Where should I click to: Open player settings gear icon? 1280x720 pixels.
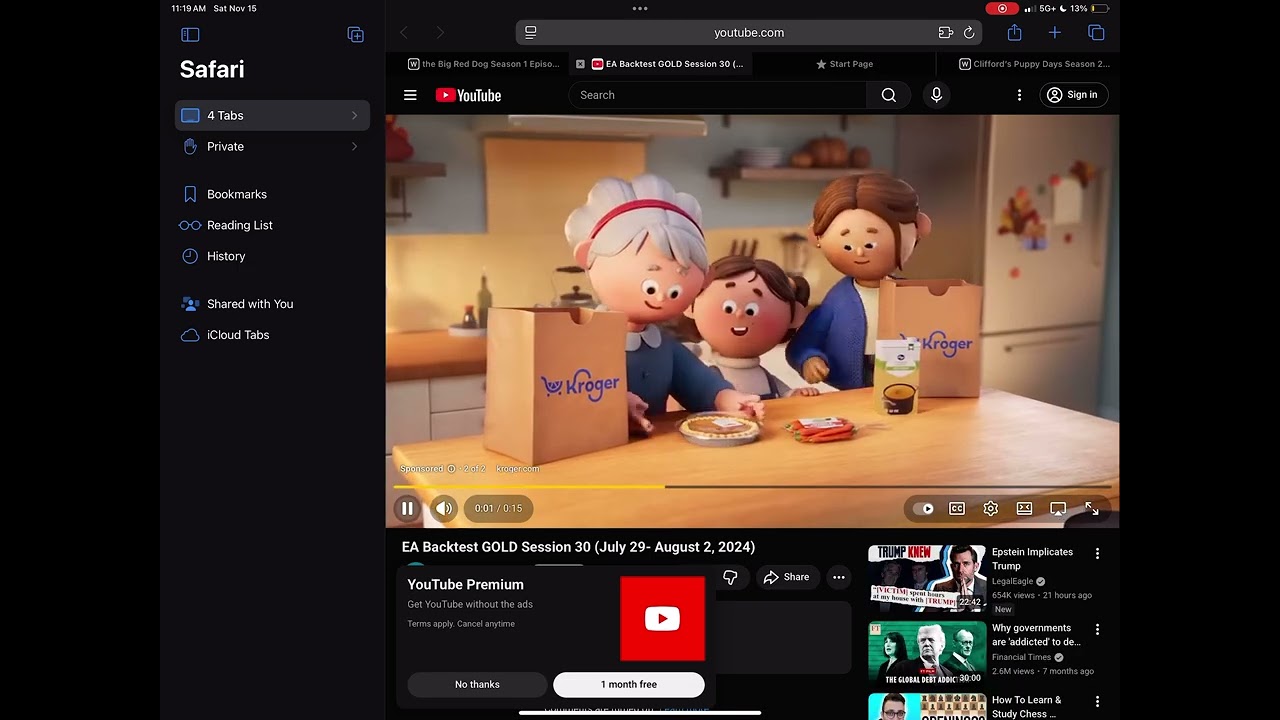990,508
